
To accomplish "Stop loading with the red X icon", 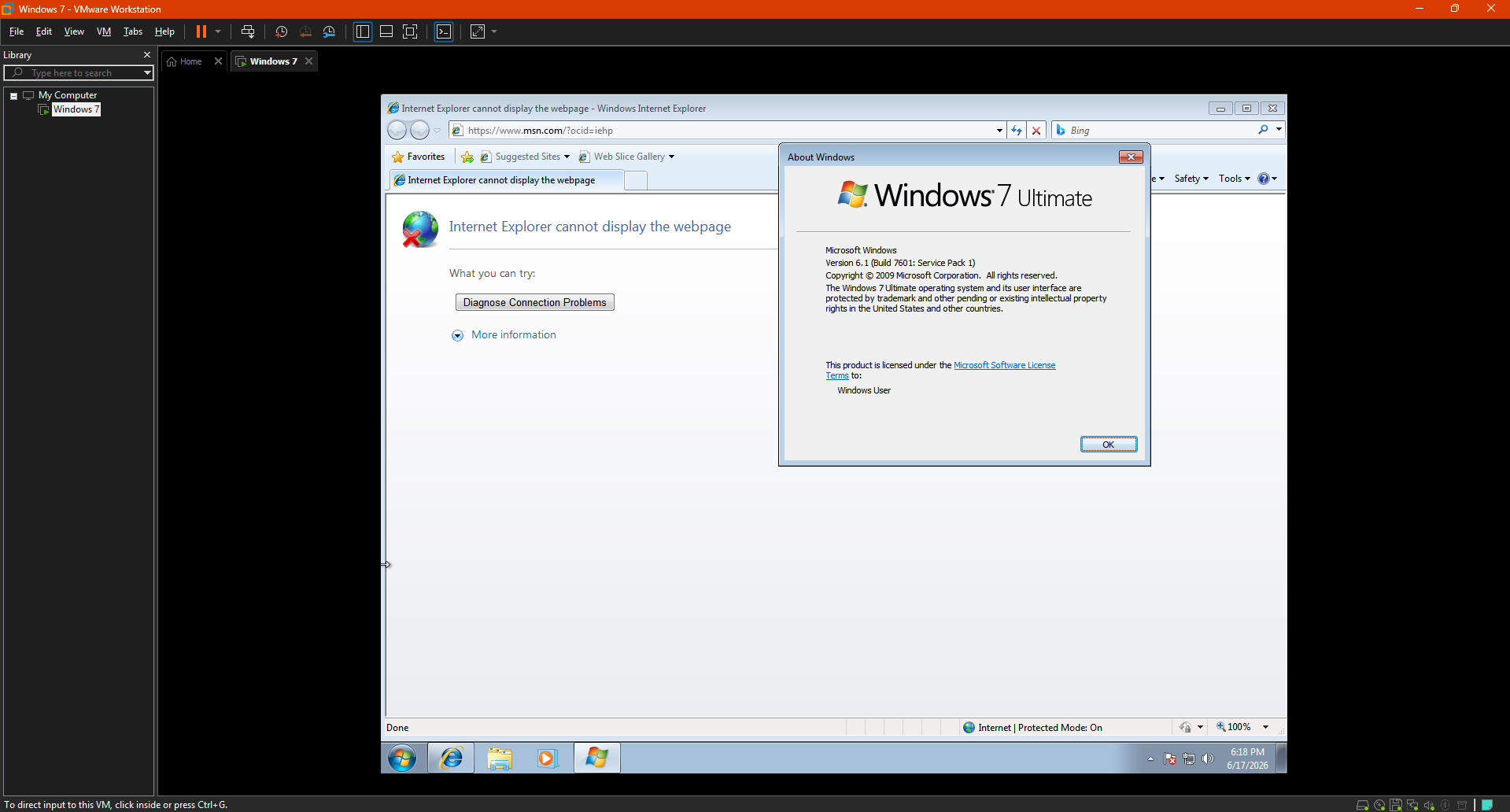I will (x=1036, y=131).
